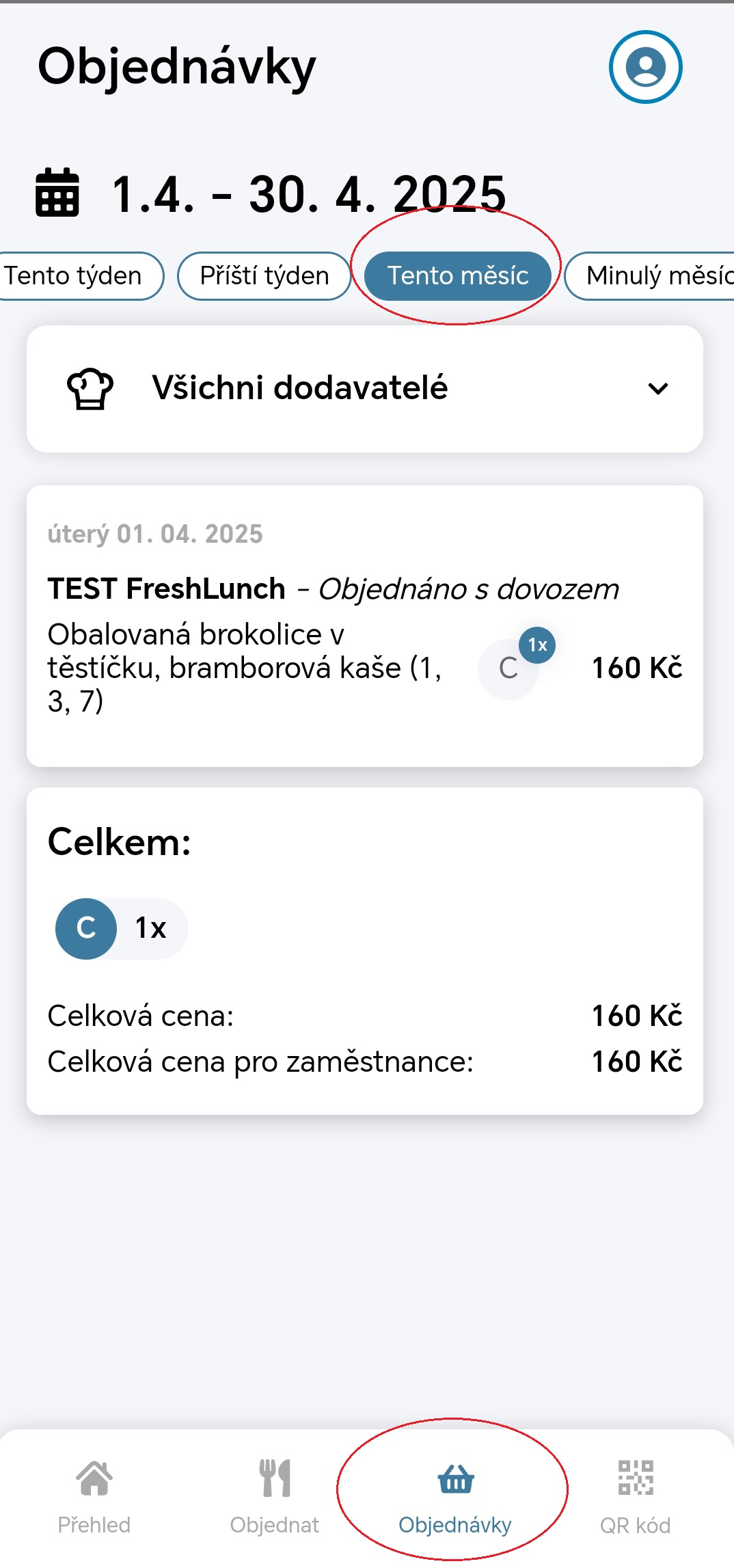Image resolution: width=734 pixels, height=1568 pixels.
Task: Select the Příští týden filter chip
Action: [x=264, y=276]
